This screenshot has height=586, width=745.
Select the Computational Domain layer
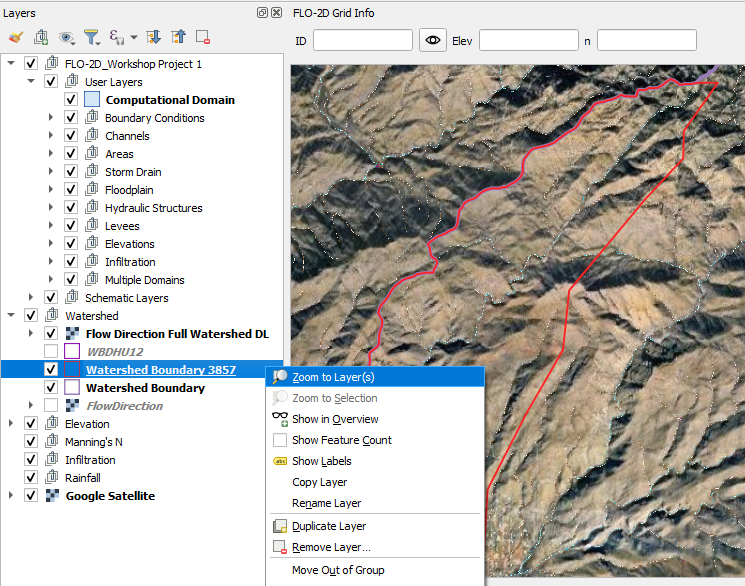tap(170, 100)
